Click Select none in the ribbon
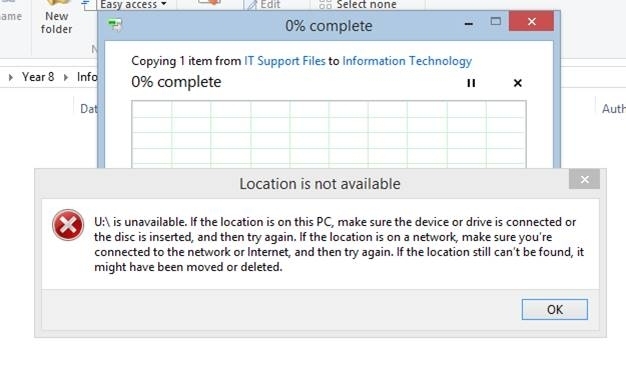 pyautogui.click(x=358, y=5)
